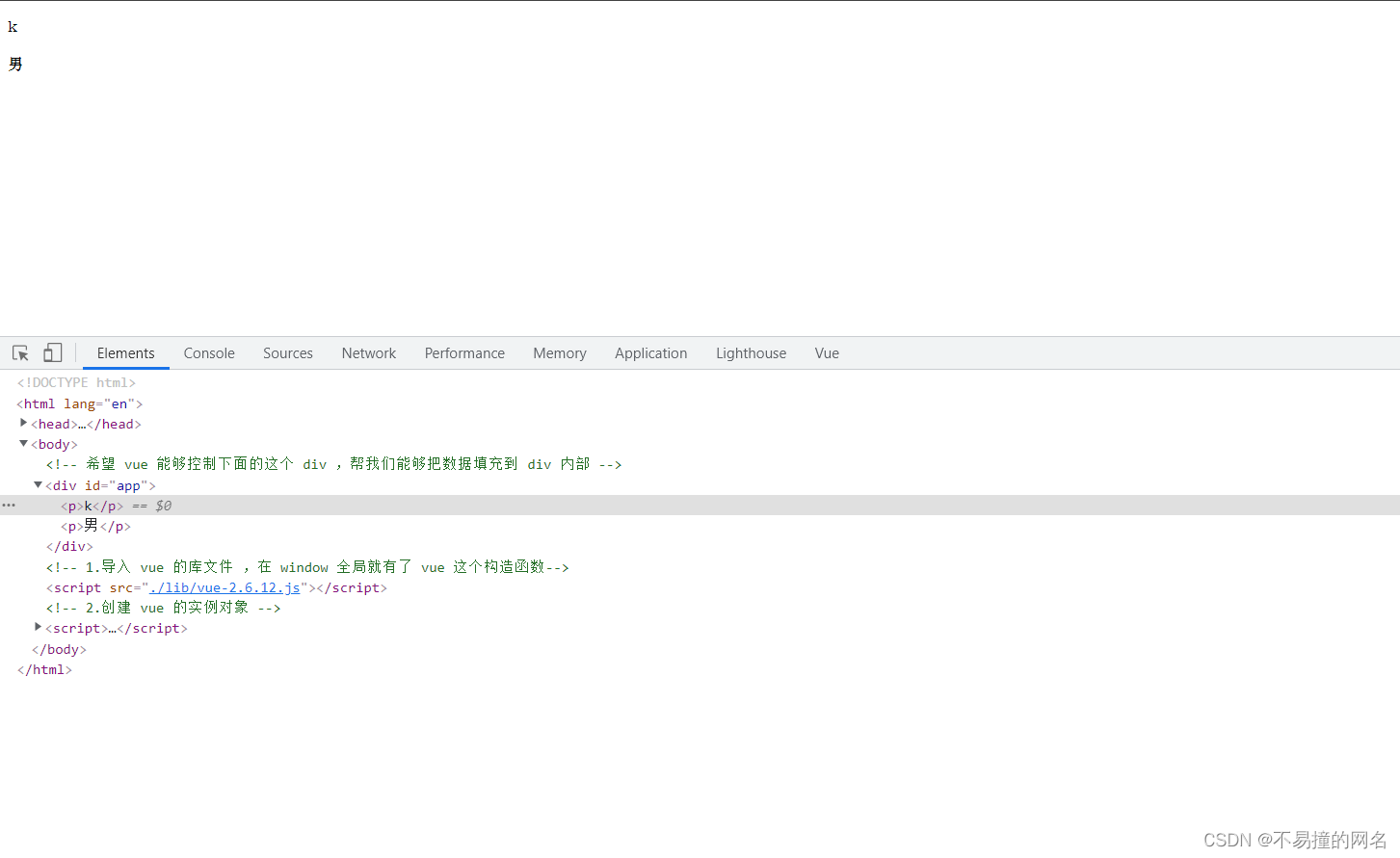This screenshot has width=1400, height=858.
Task: Select the comment starting with 希望 vue
Action: [333, 464]
